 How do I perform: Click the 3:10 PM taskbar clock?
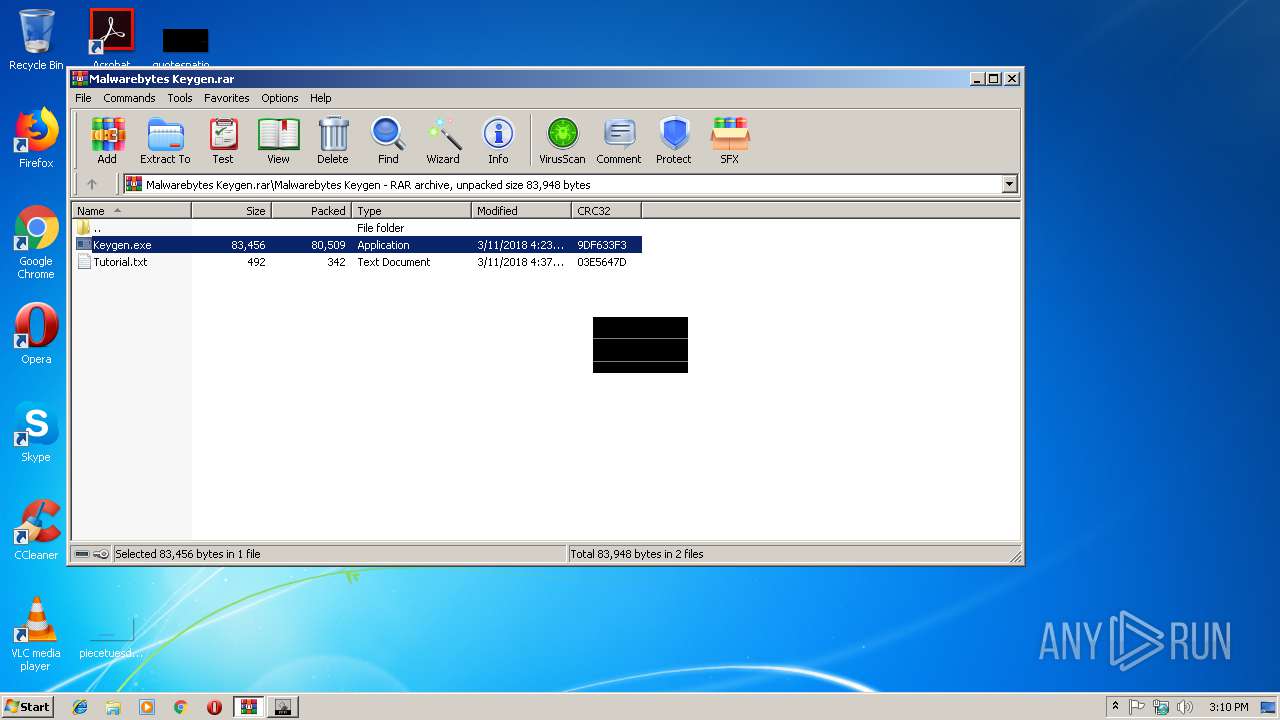(x=1228, y=707)
